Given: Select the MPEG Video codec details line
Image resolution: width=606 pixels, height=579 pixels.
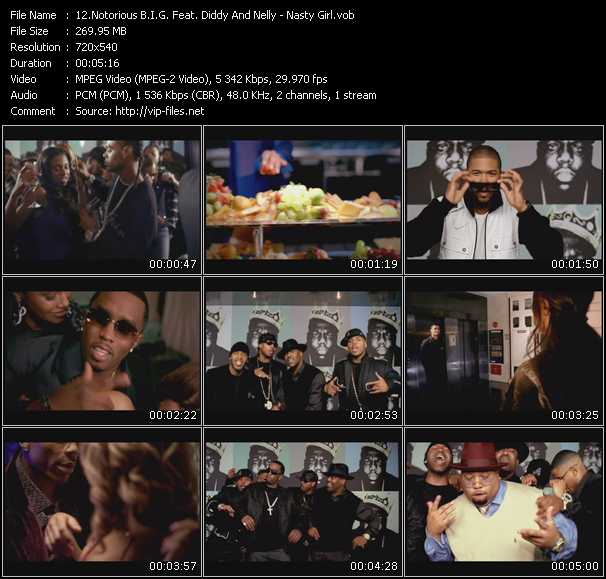Looking at the screenshot, I should click(201, 79).
